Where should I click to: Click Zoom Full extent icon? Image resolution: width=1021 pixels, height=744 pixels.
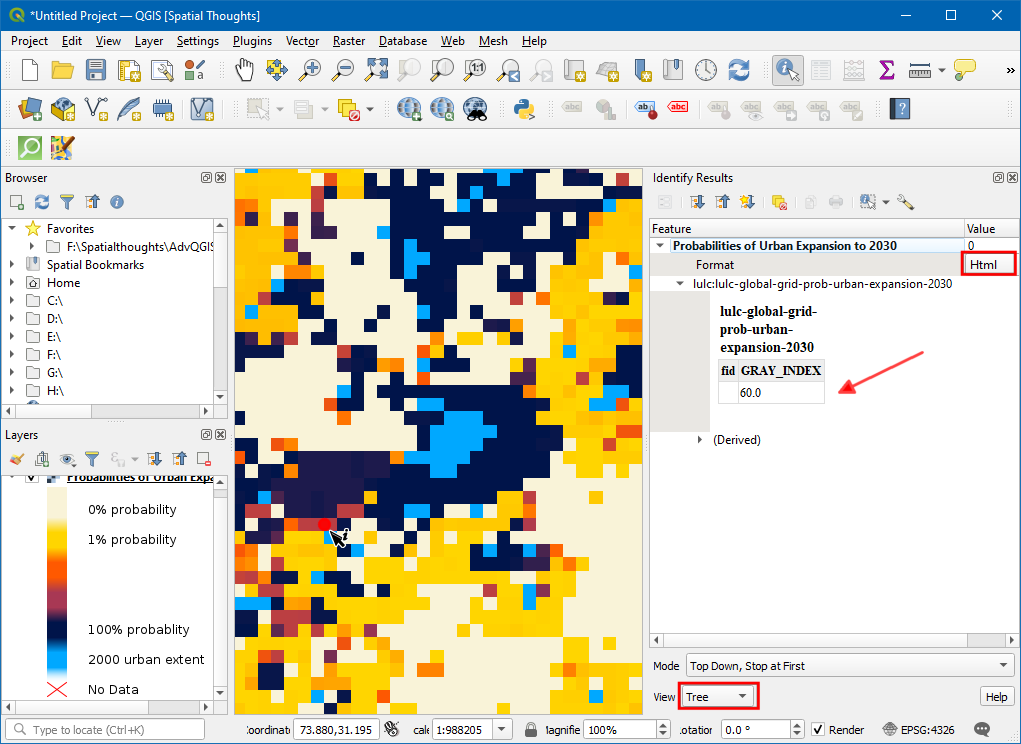pyautogui.click(x=376, y=70)
